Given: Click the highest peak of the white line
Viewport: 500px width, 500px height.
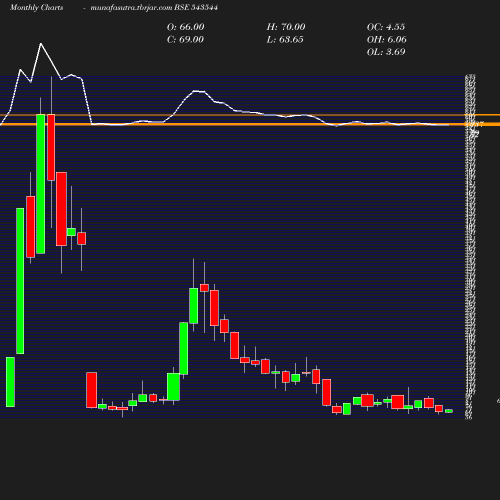Looking at the screenshot, I should 41,44.
